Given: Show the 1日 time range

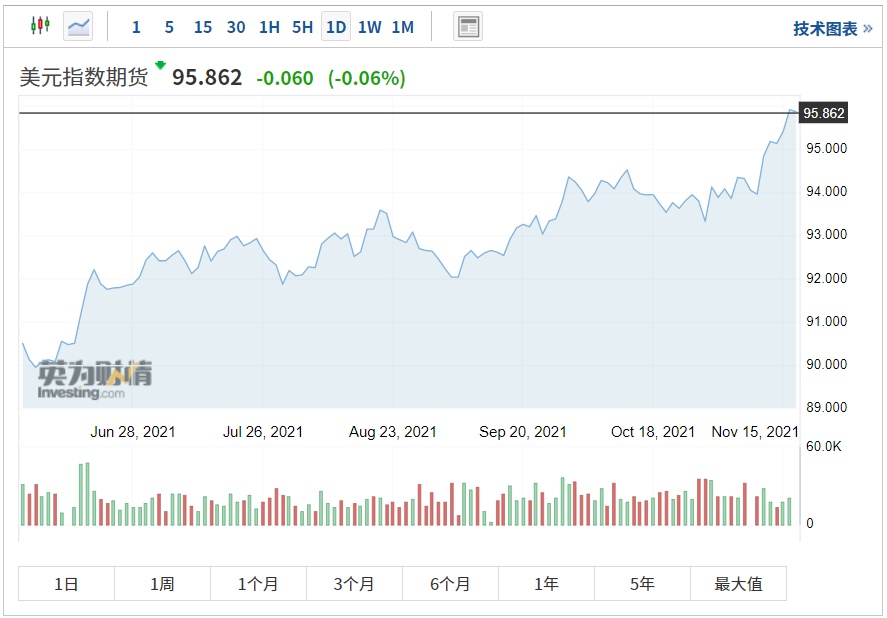Looking at the screenshot, I should pyautogui.click(x=66, y=584).
